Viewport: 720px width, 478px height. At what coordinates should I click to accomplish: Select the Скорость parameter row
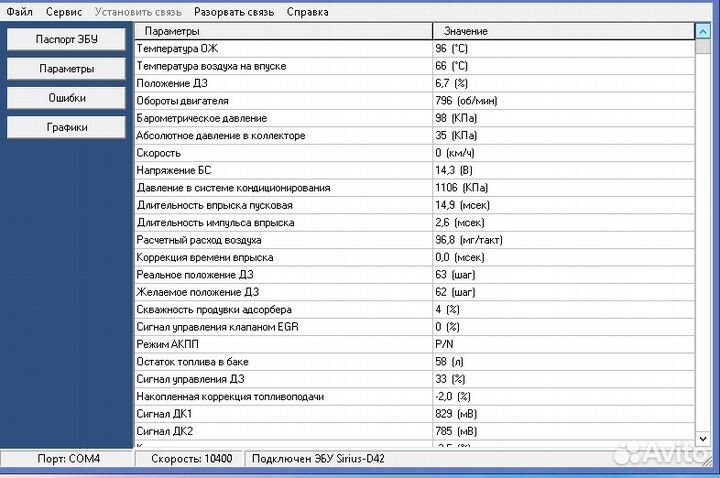pyautogui.click(x=415, y=153)
